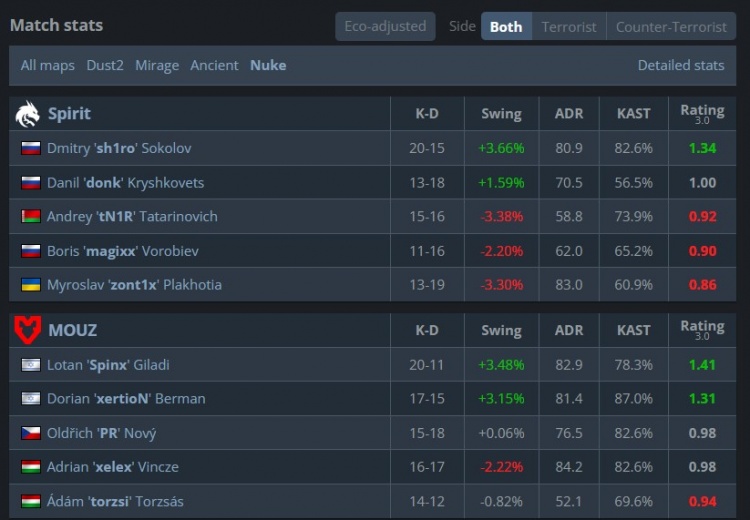Viewport: 750px width, 520px height.
Task: Click PR's +0.06% swing value
Action: pyautogui.click(x=501, y=433)
